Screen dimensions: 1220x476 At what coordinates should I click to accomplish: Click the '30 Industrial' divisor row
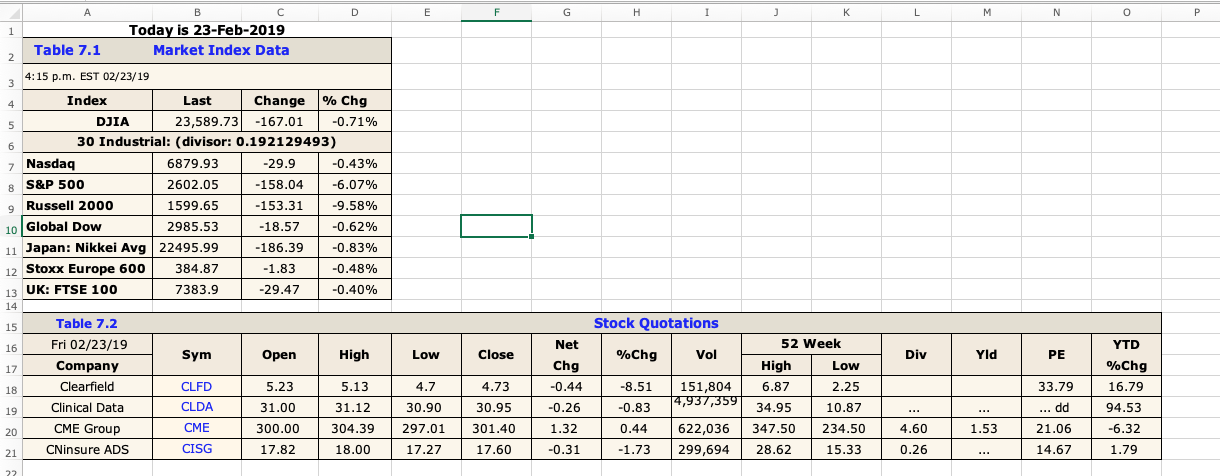(207, 142)
